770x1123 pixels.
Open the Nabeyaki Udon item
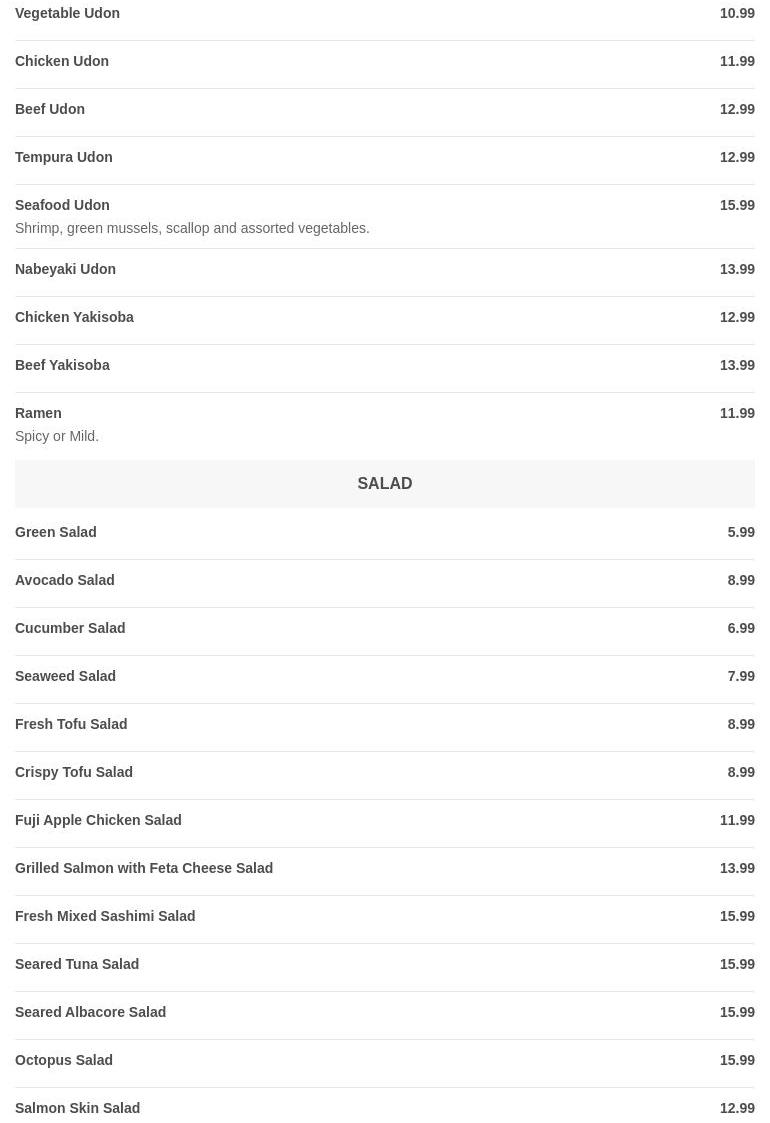point(65,269)
